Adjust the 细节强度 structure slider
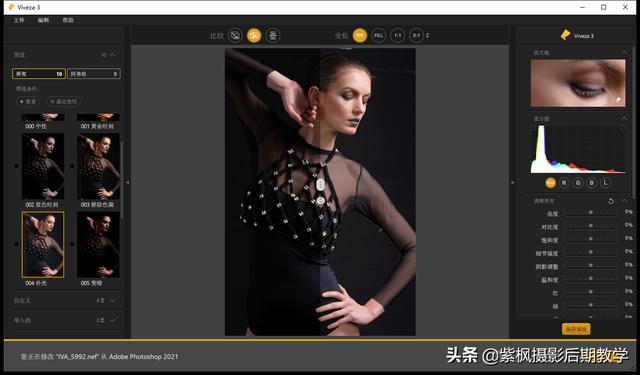The height and width of the screenshot is (375, 640). click(x=591, y=252)
